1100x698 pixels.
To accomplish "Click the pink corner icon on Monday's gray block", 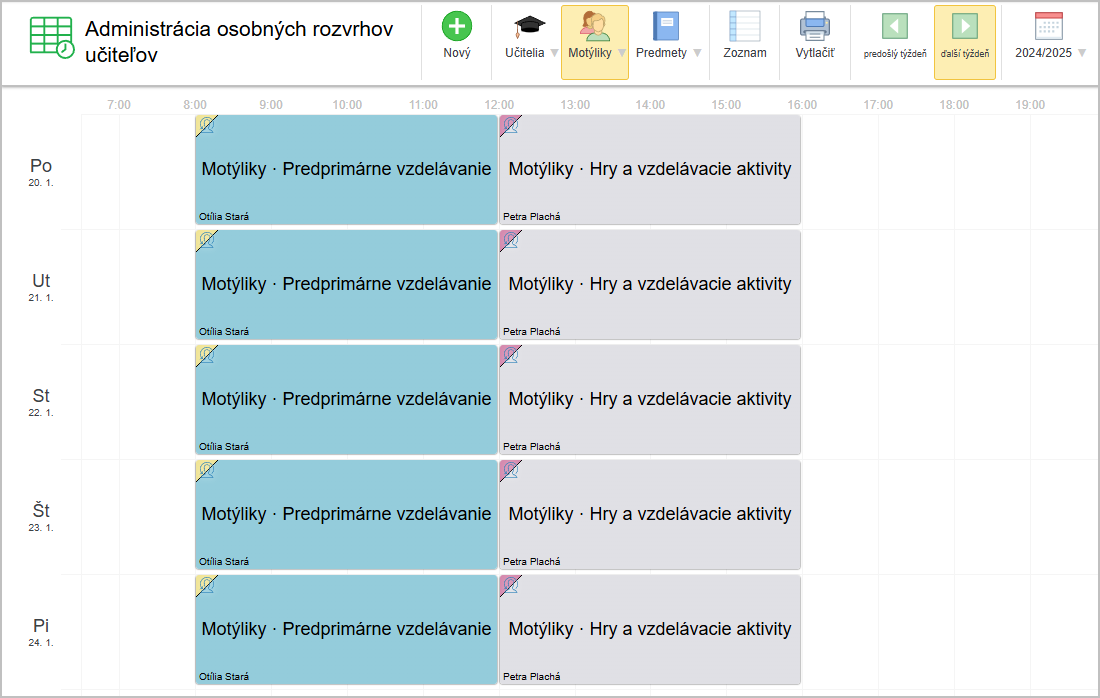I will click(510, 126).
